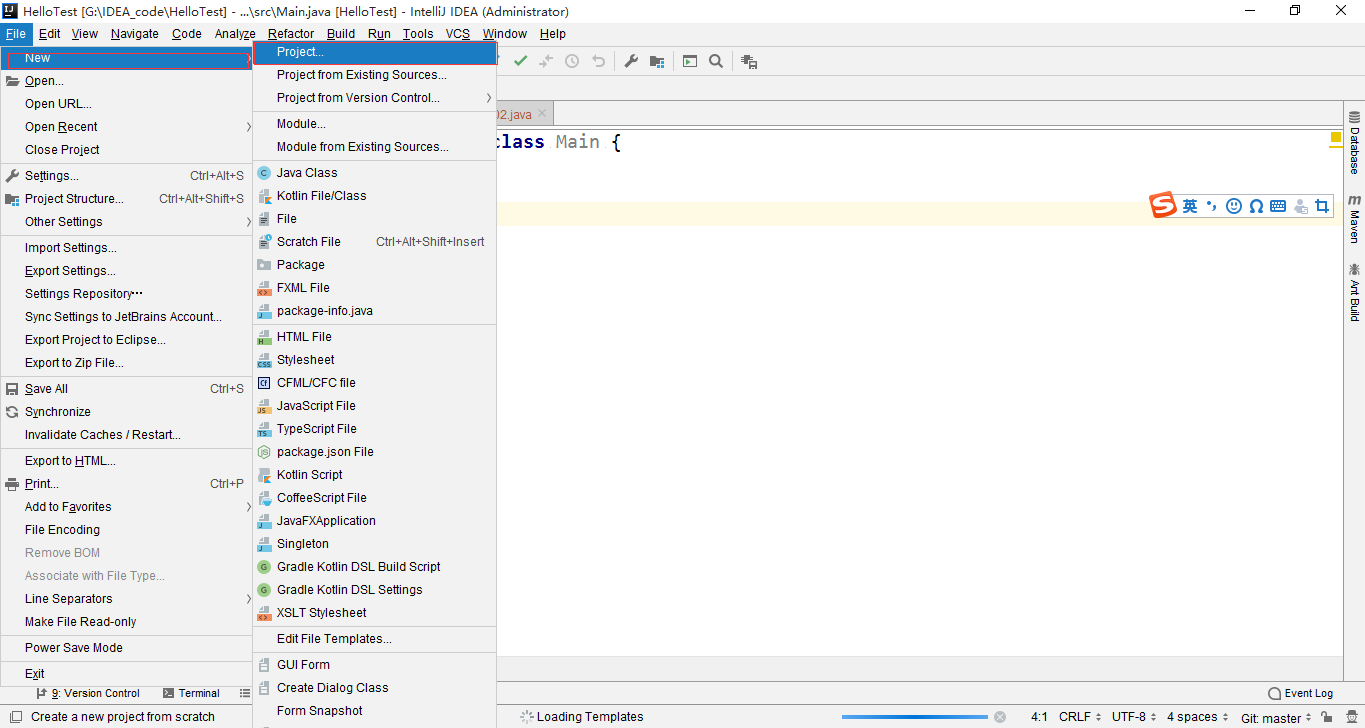
Task: Open the Refactor menu
Action: tap(291, 33)
